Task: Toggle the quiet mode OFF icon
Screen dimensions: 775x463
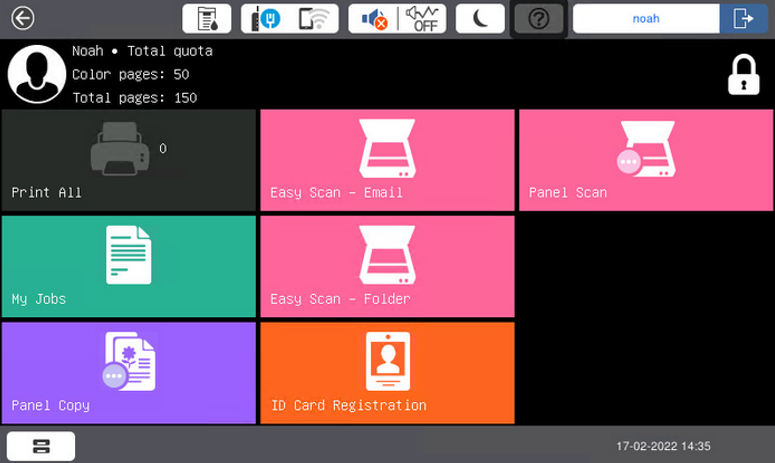Action: 422,19
